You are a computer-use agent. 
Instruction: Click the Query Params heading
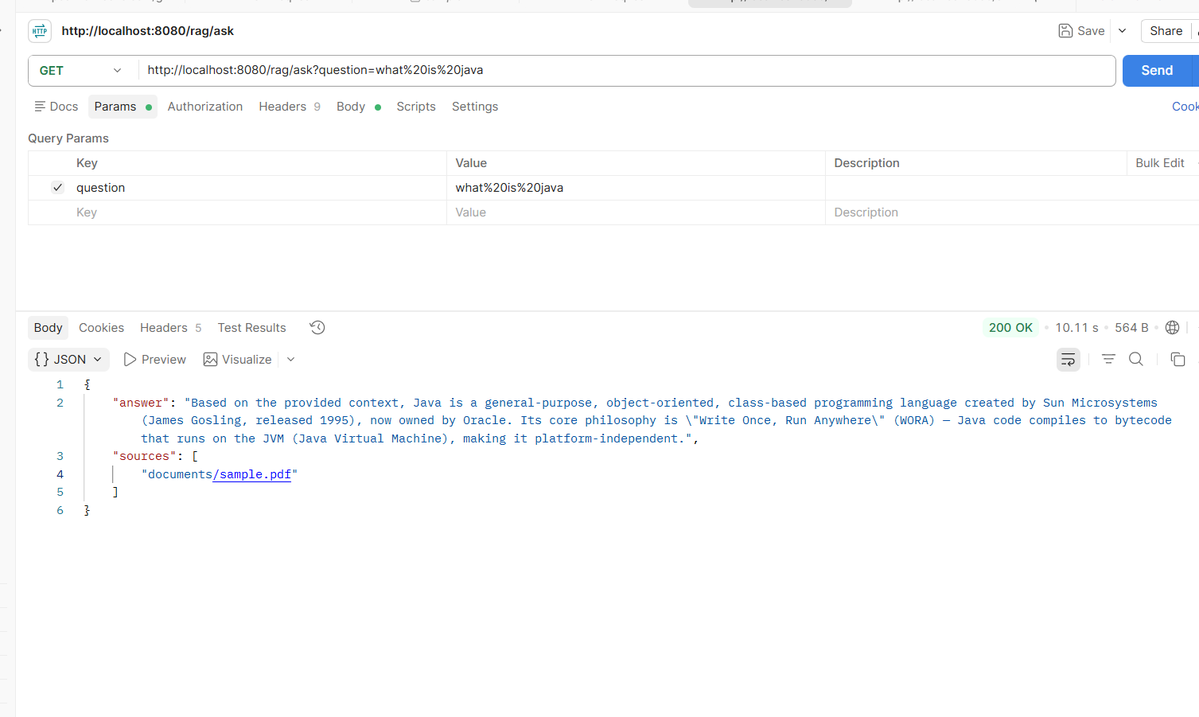click(x=68, y=138)
